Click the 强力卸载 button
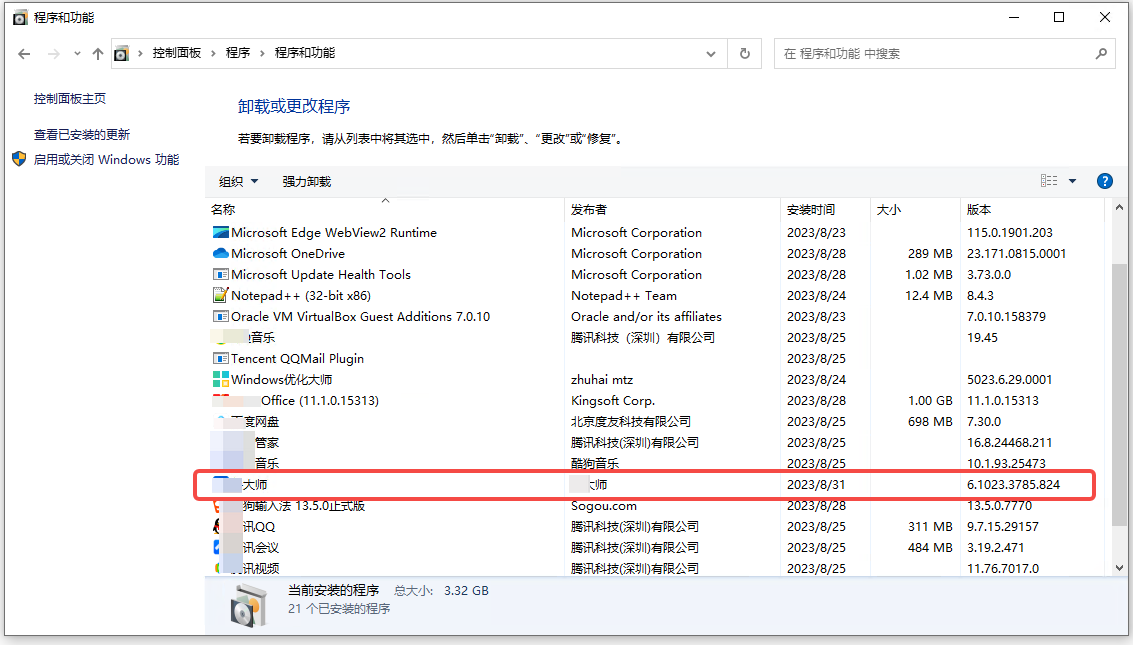 click(x=306, y=181)
